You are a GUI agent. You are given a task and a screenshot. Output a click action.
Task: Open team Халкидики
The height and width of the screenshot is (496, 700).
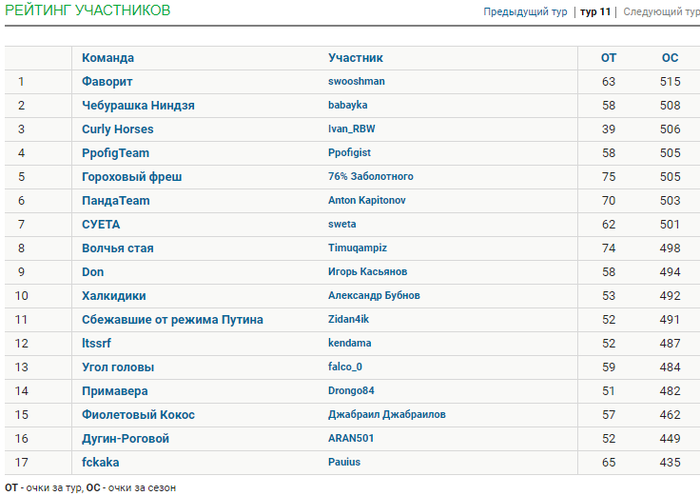pyautogui.click(x=114, y=296)
